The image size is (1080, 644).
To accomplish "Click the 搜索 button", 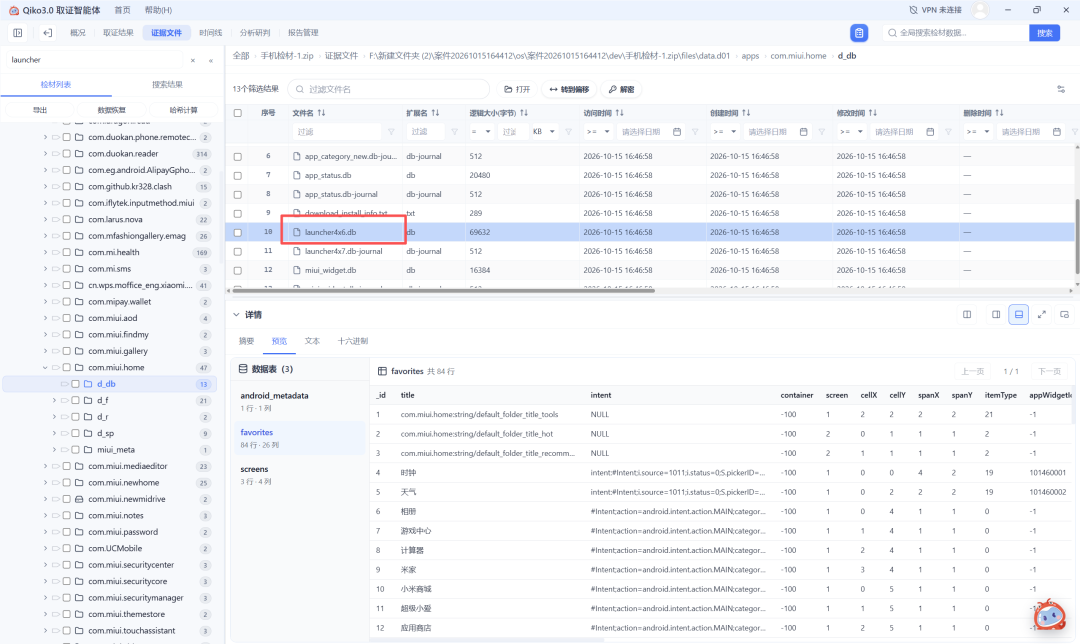I will pyautogui.click(x=1044, y=32).
